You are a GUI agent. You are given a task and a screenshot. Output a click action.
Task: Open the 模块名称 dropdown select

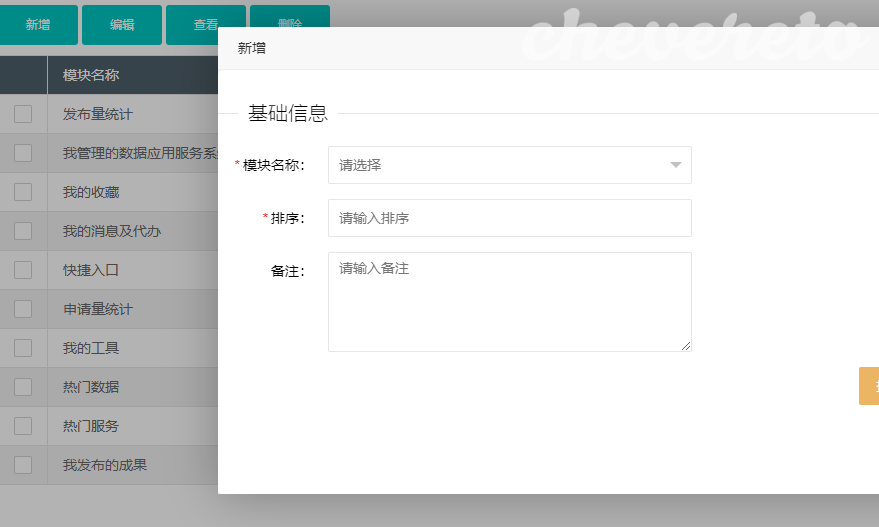coord(510,165)
